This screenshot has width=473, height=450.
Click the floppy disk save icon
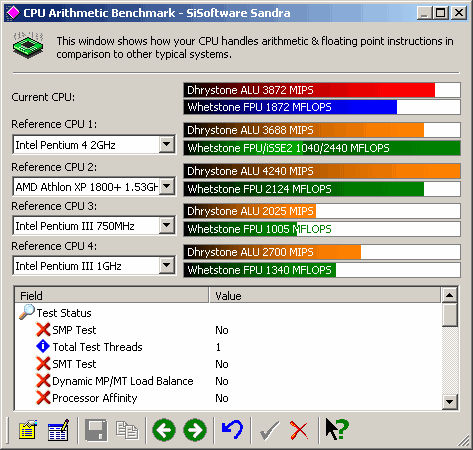point(96,430)
